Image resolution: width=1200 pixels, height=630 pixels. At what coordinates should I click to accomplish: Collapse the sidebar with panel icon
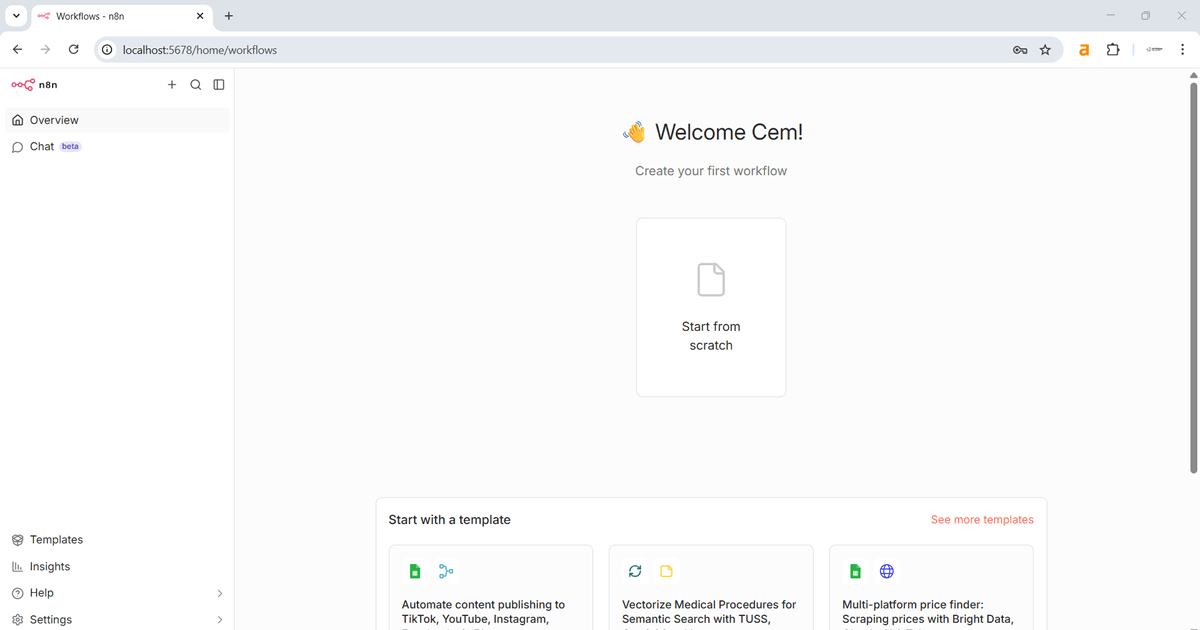point(219,85)
